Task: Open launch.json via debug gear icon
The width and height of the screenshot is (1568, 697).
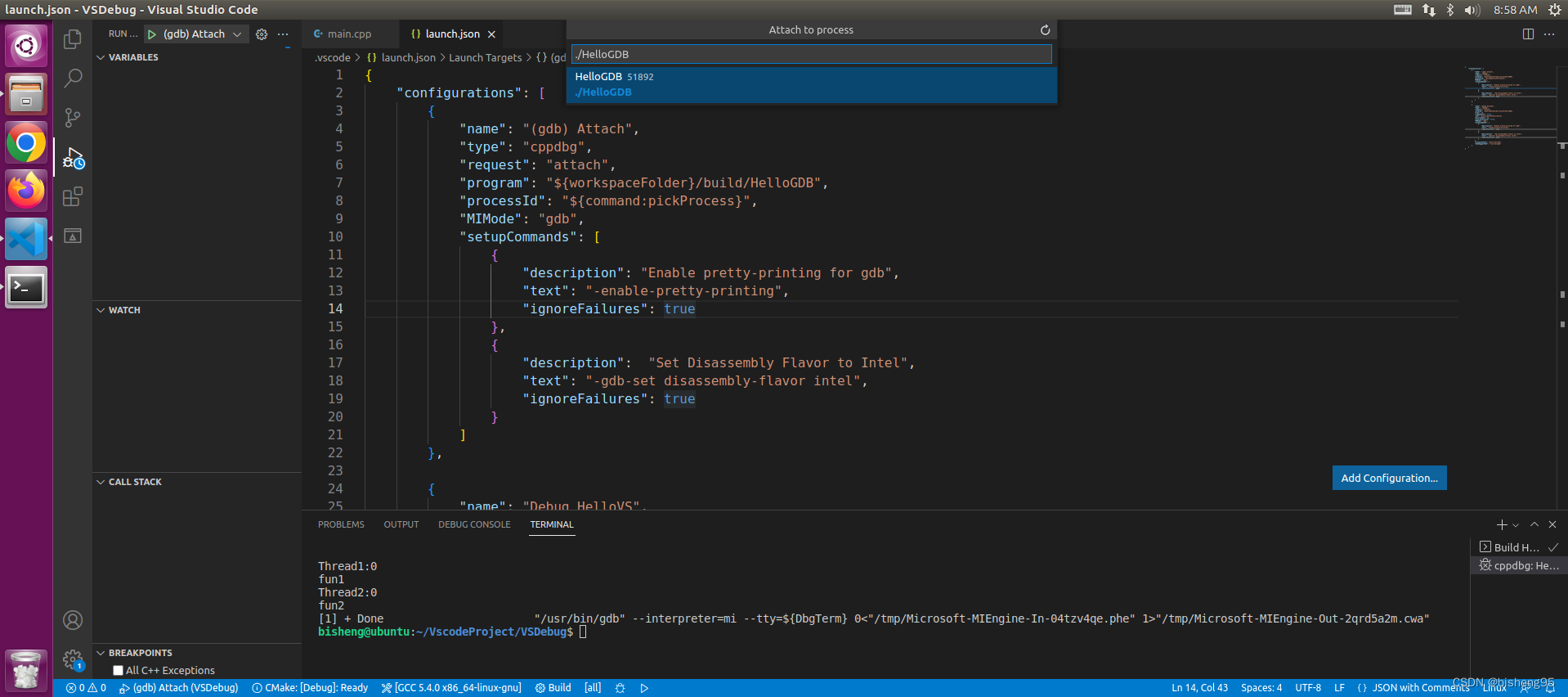Action: pyautogui.click(x=262, y=34)
